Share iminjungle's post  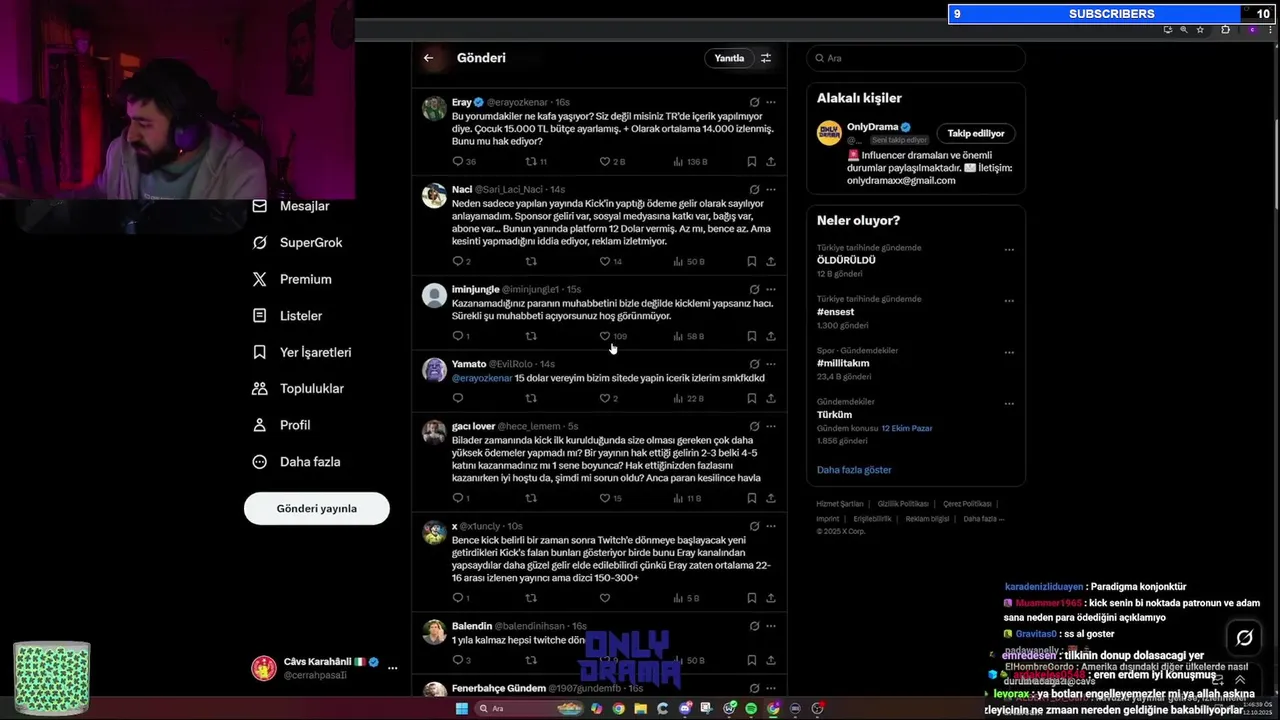[771, 336]
